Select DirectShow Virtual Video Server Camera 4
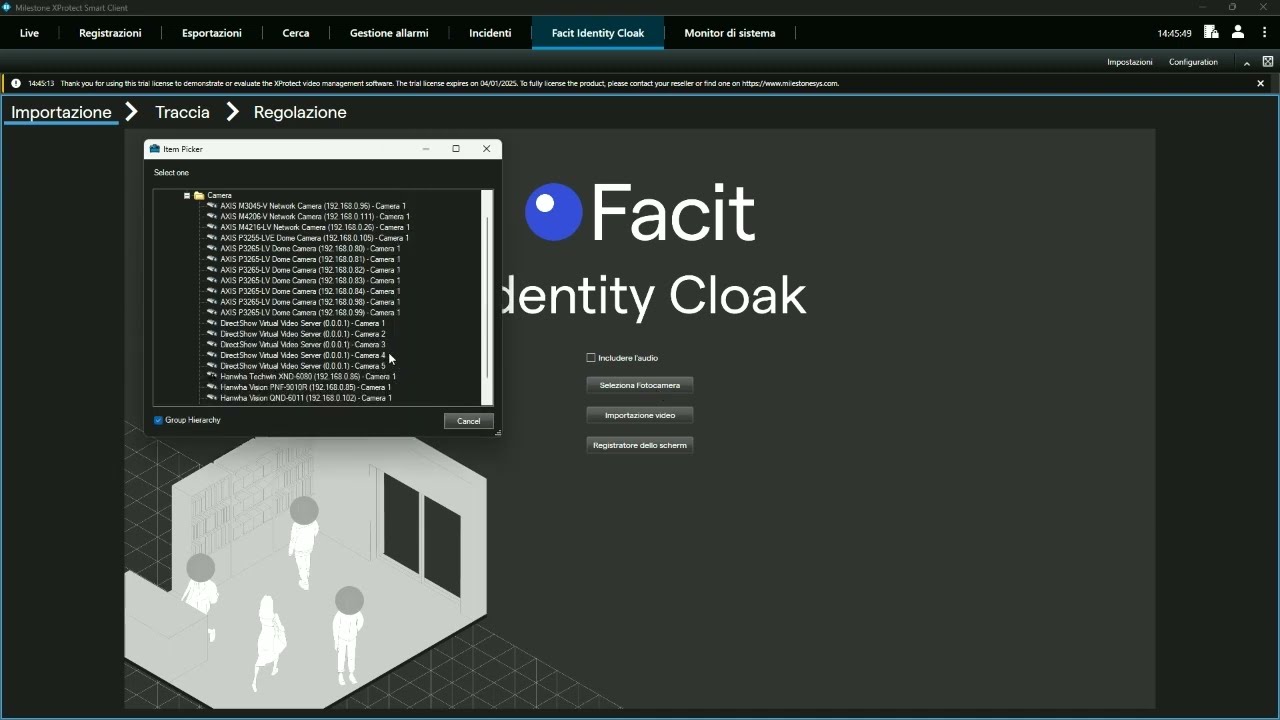 pyautogui.click(x=302, y=355)
